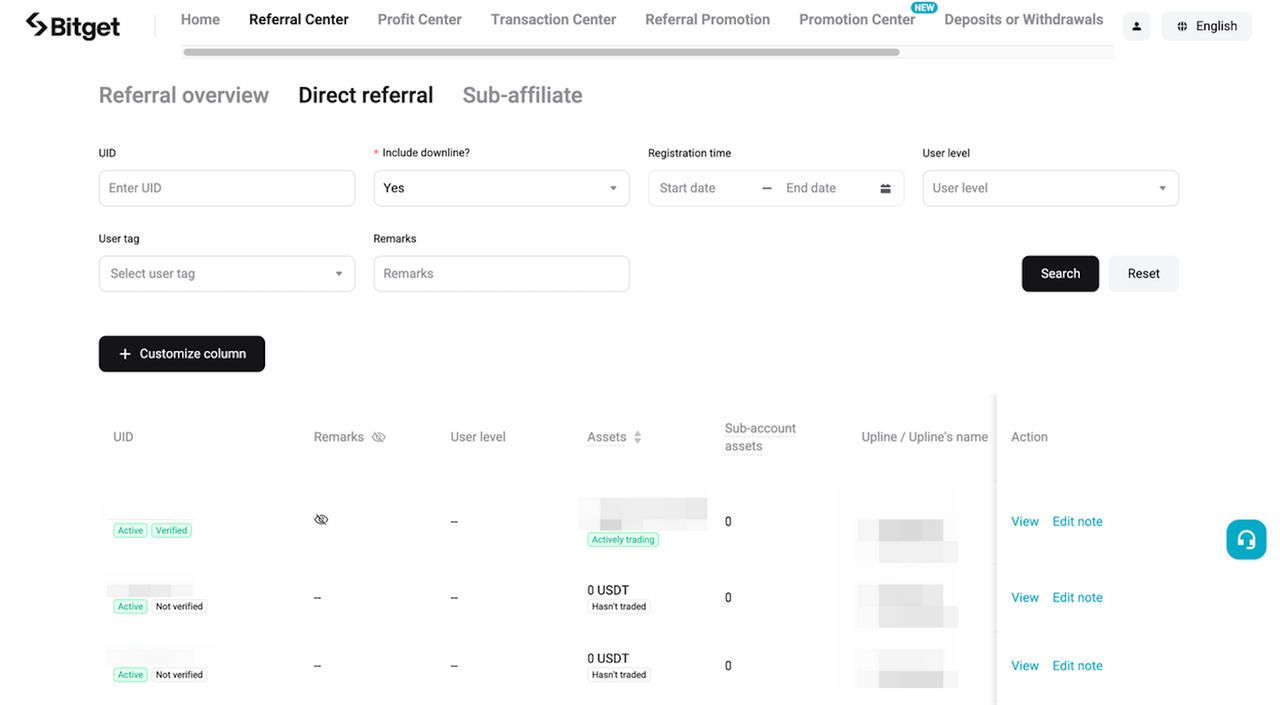The image size is (1280, 705).
Task: Open the Profit Center menu
Action: 420,19
